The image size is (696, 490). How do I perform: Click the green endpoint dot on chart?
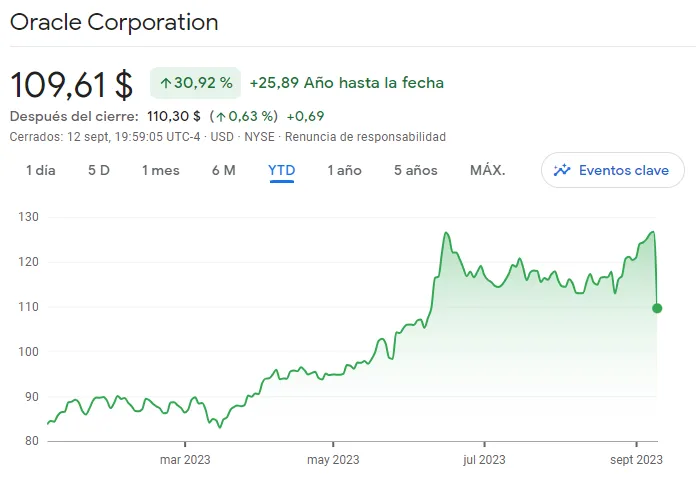(x=657, y=308)
